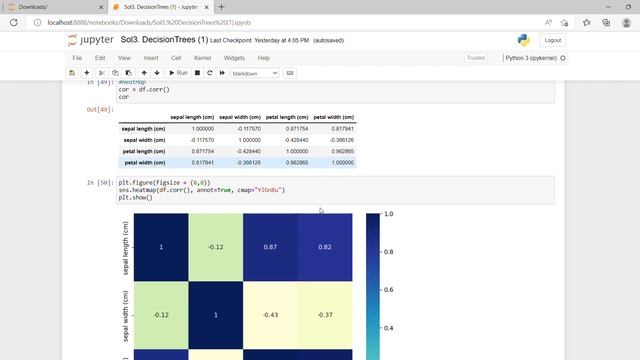Insert cell below with plus icon
Image resolution: width=640 pixels, height=360 pixels.
tap(87, 73)
